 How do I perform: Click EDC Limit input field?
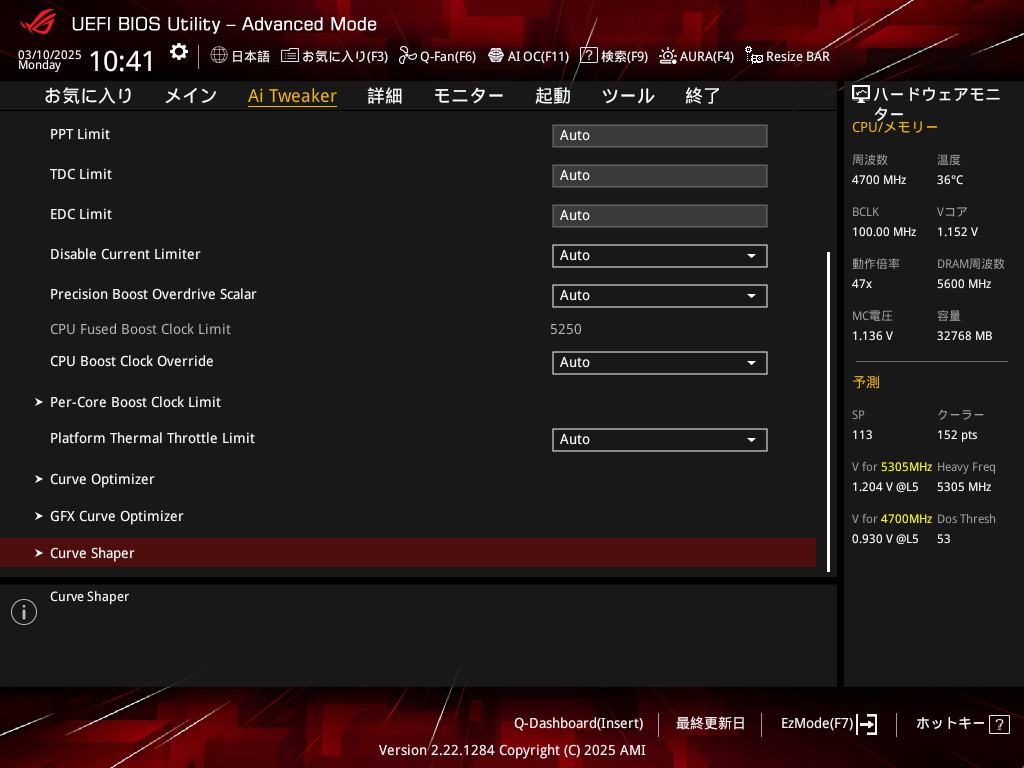coord(660,216)
